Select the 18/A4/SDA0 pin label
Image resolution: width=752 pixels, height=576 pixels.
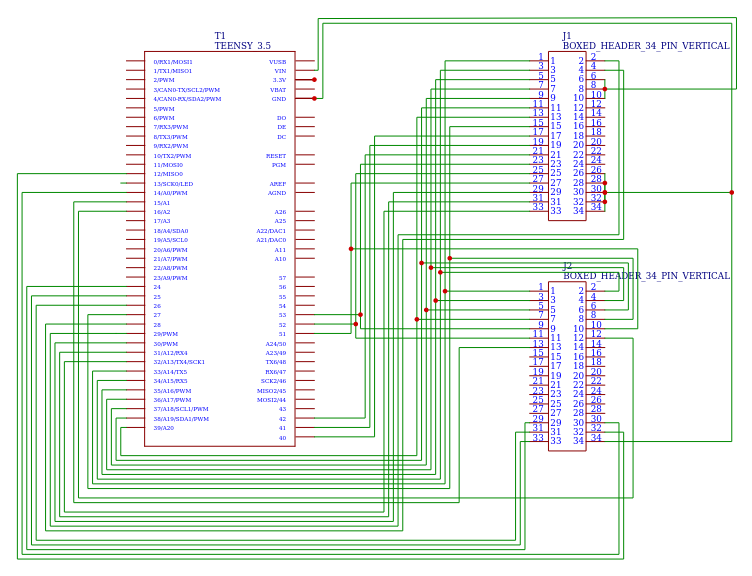tap(171, 231)
